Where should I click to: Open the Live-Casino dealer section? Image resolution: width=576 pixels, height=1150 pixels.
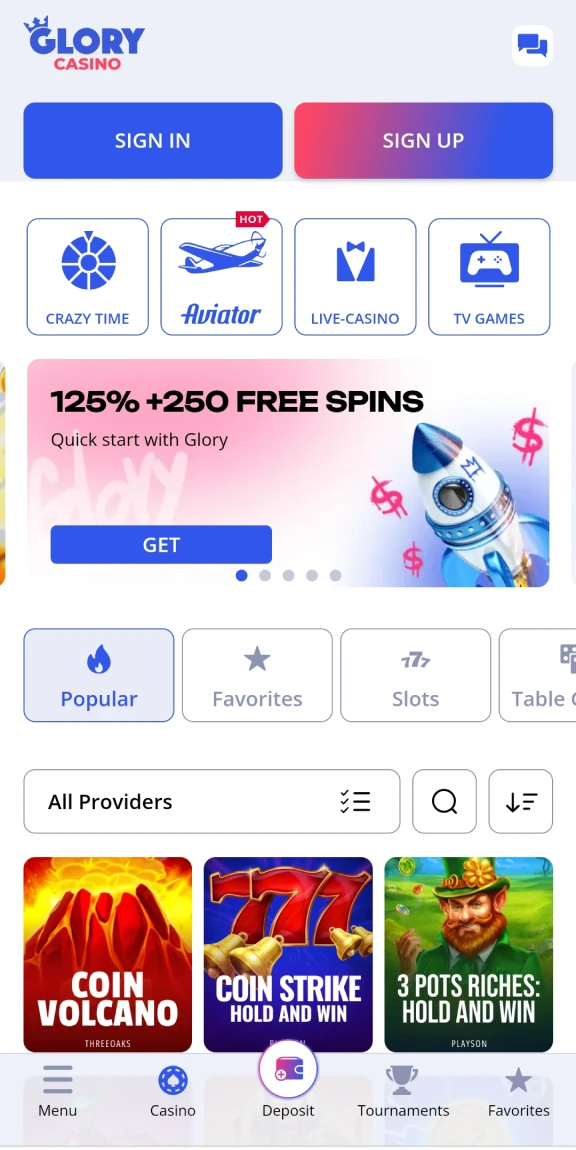pyautogui.click(x=355, y=276)
